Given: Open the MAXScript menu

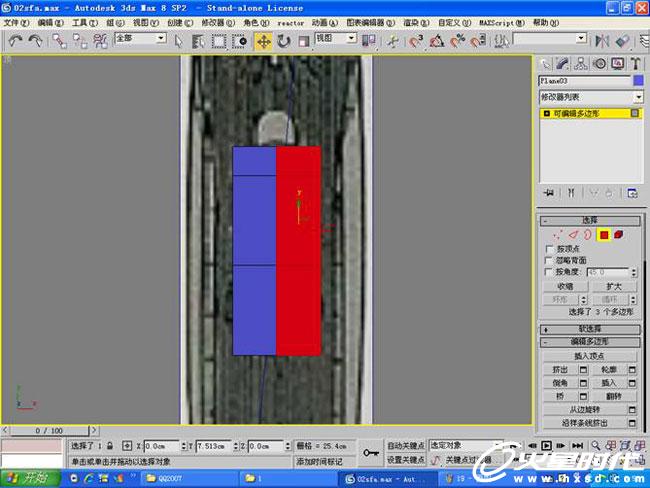Looking at the screenshot, I should coord(502,23).
